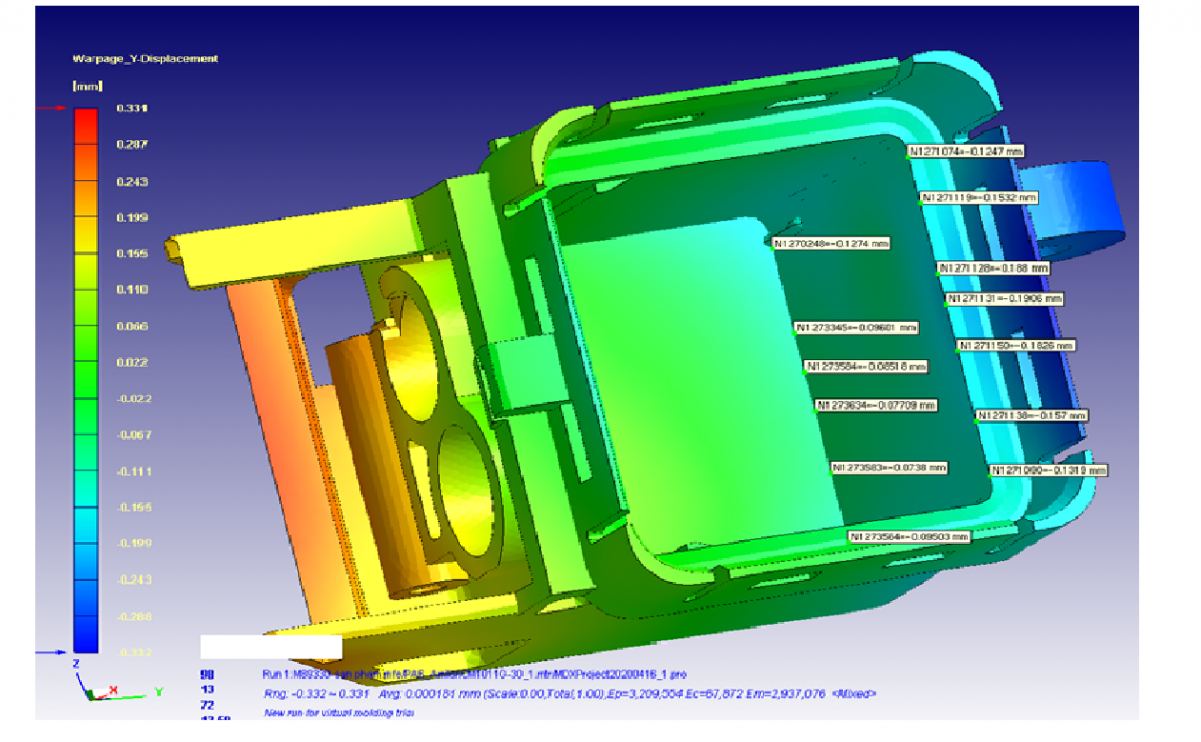Click the legend value label 0.331
Image resolution: width=1201 pixels, height=742 pixels.
(x=133, y=108)
